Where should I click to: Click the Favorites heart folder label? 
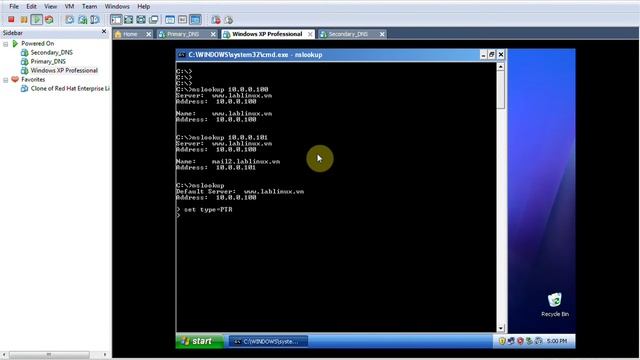(33, 79)
